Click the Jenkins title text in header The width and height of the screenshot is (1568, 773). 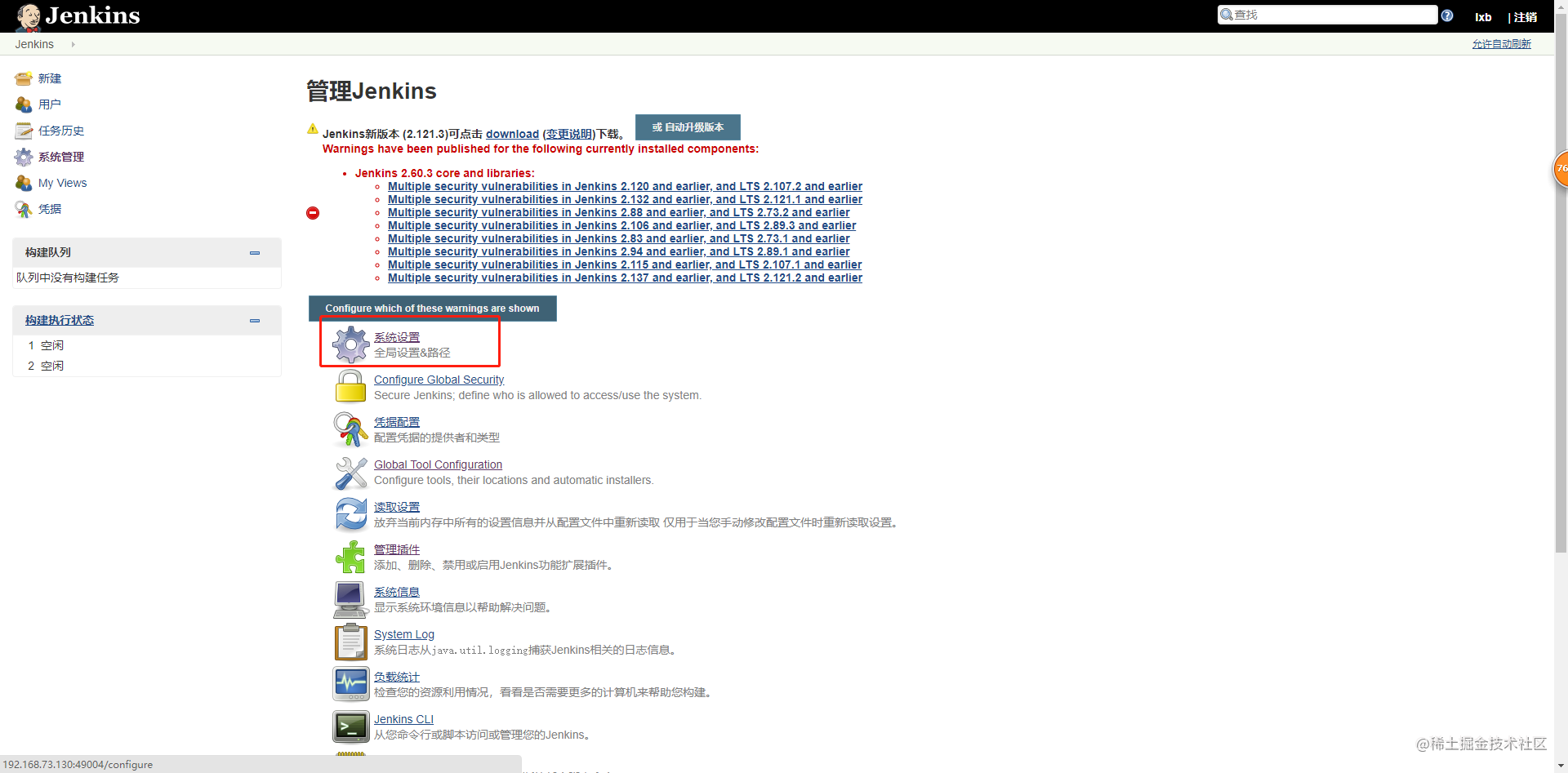click(92, 16)
